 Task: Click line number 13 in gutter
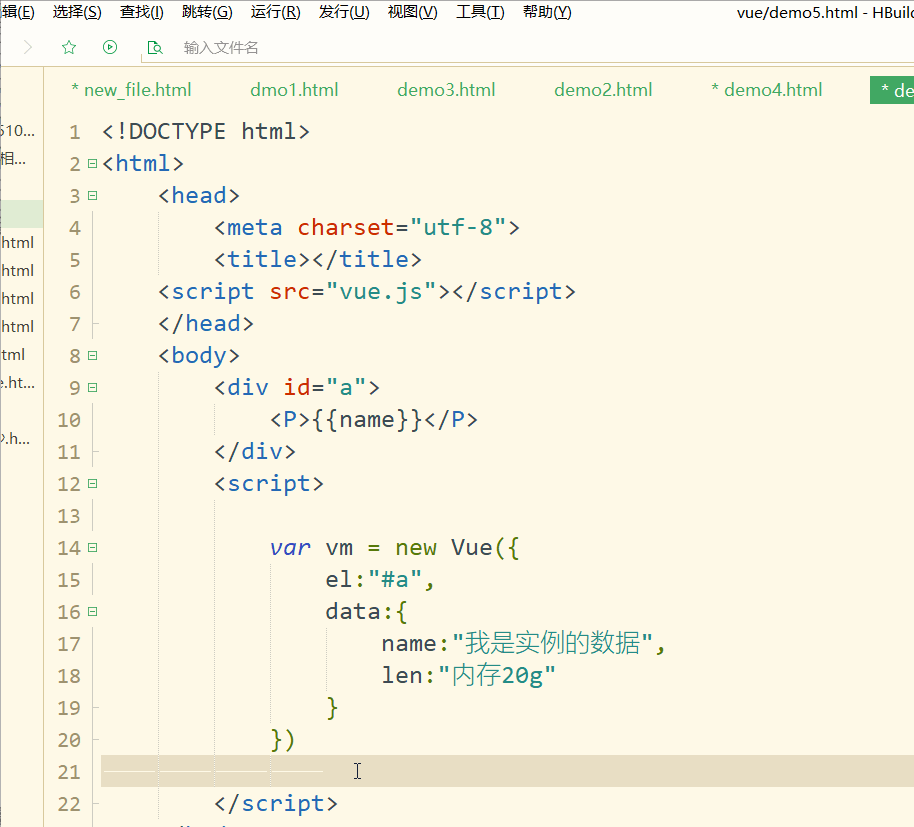coord(69,516)
